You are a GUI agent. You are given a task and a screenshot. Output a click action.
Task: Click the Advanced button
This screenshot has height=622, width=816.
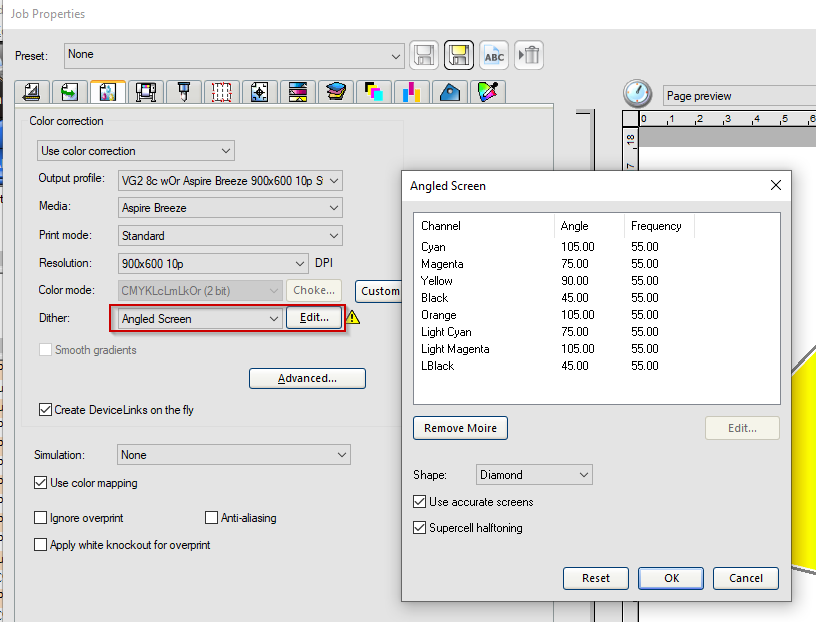click(x=307, y=378)
